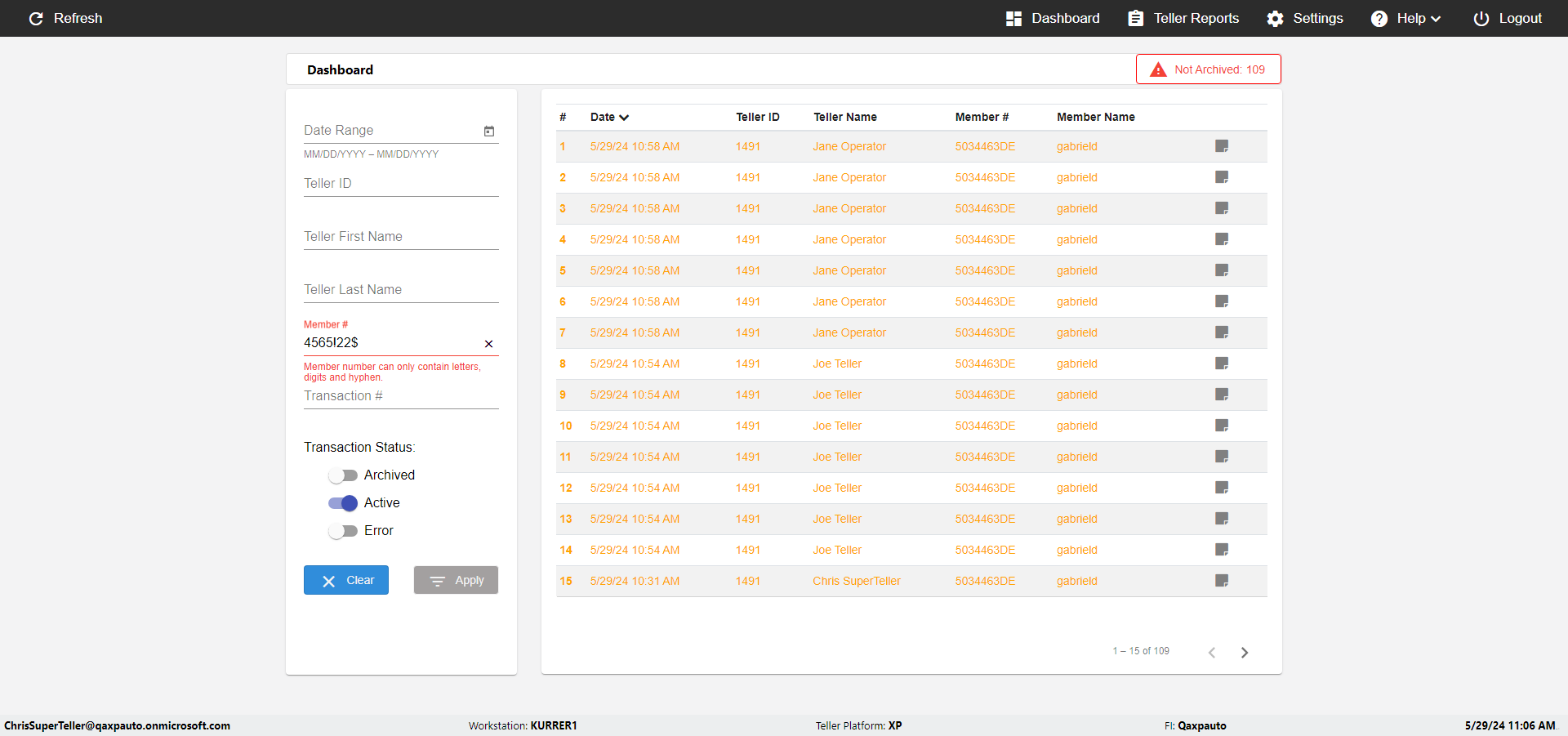Click the Teller ID filter field
The width and height of the screenshot is (1568, 736).
401,184
